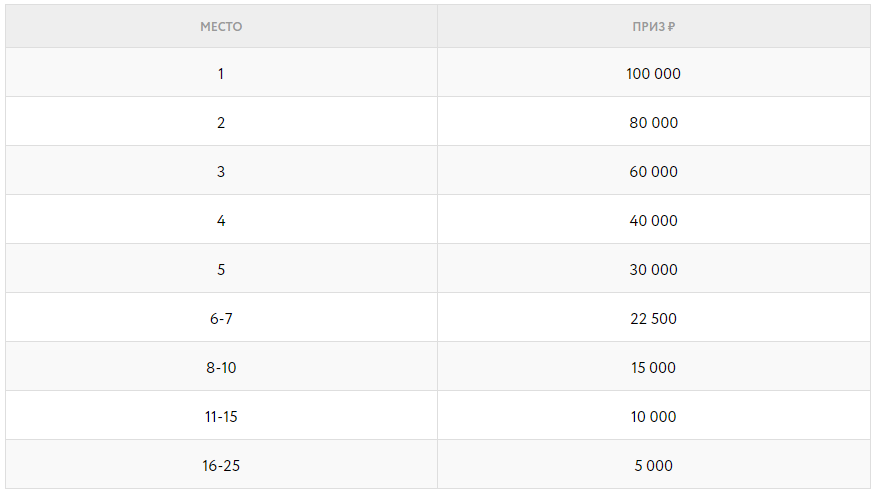Select the 60 000 prize value

pyautogui.click(x=653, y=172)
